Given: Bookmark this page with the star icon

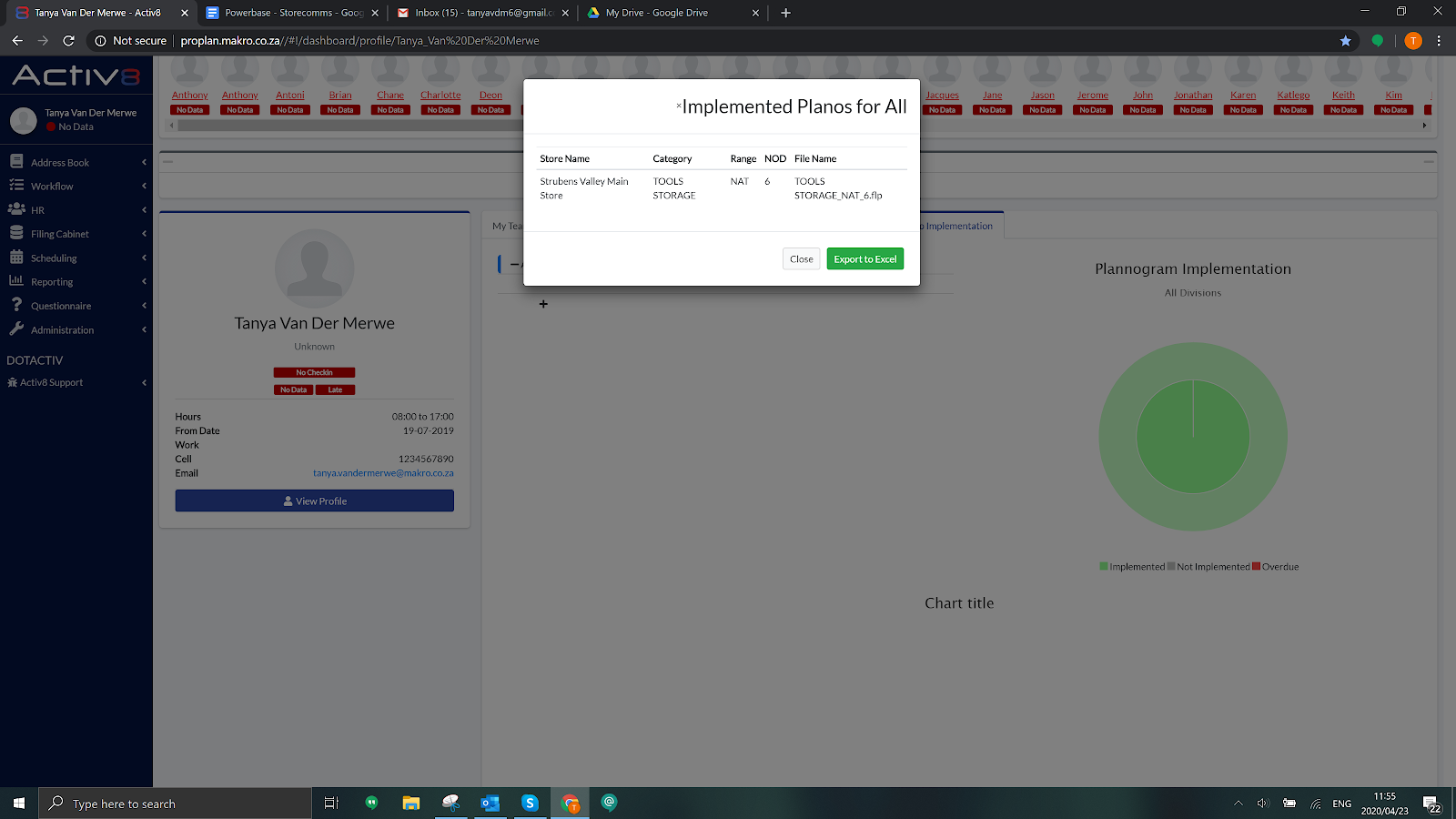Looking at the screenshot, I should [x=1345, y=40].
